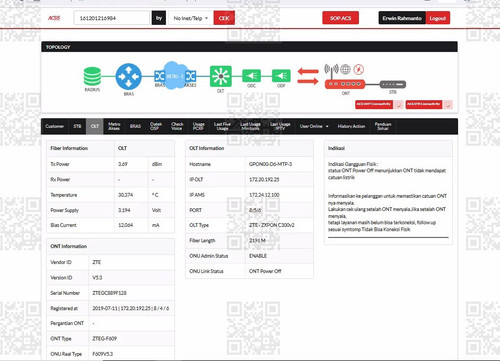Click the RADIUS database icon in topology
Viewport: 500px width, 361px height.
(92, 76)
